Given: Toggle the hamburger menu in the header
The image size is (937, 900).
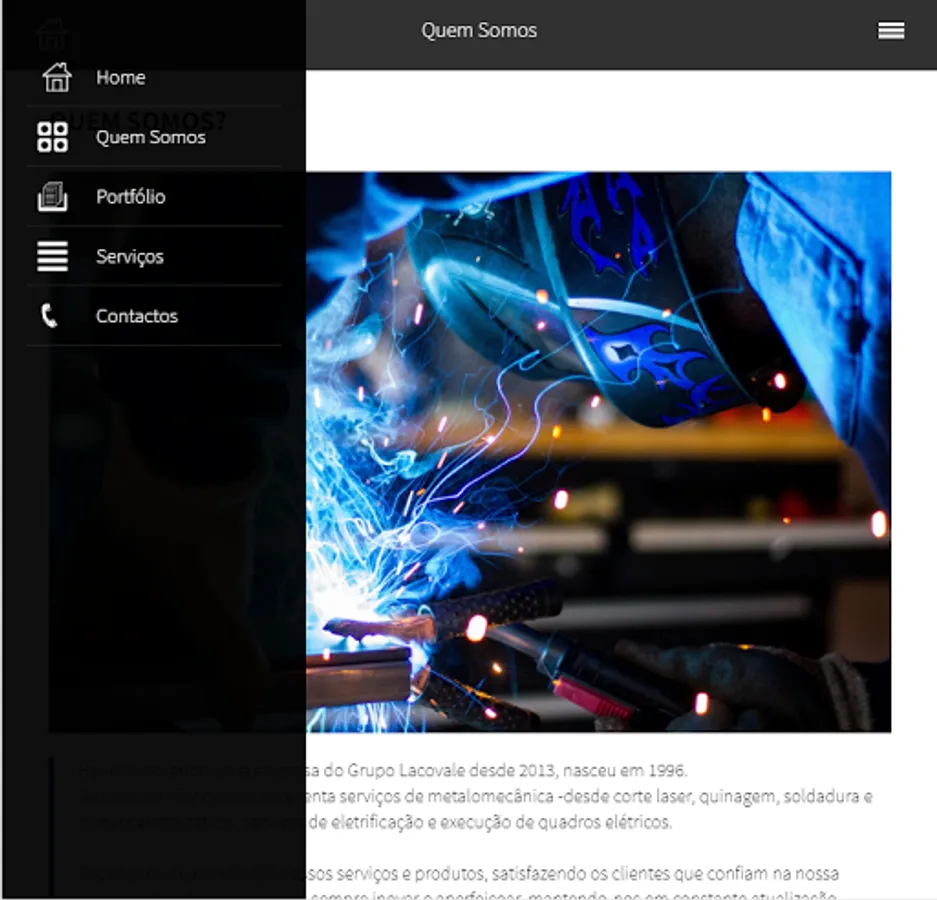Looking at the screenshot, I should click(890, 30).
